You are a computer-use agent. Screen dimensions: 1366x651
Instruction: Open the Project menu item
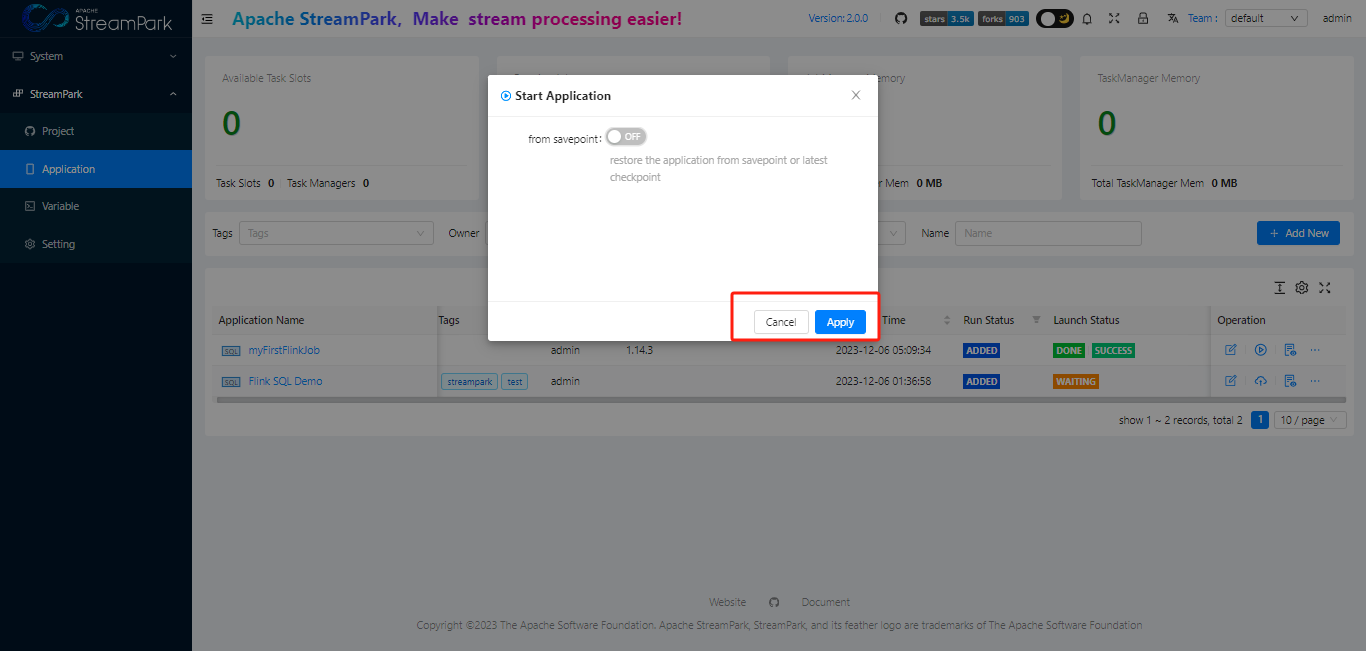click(x=96, y=131)
